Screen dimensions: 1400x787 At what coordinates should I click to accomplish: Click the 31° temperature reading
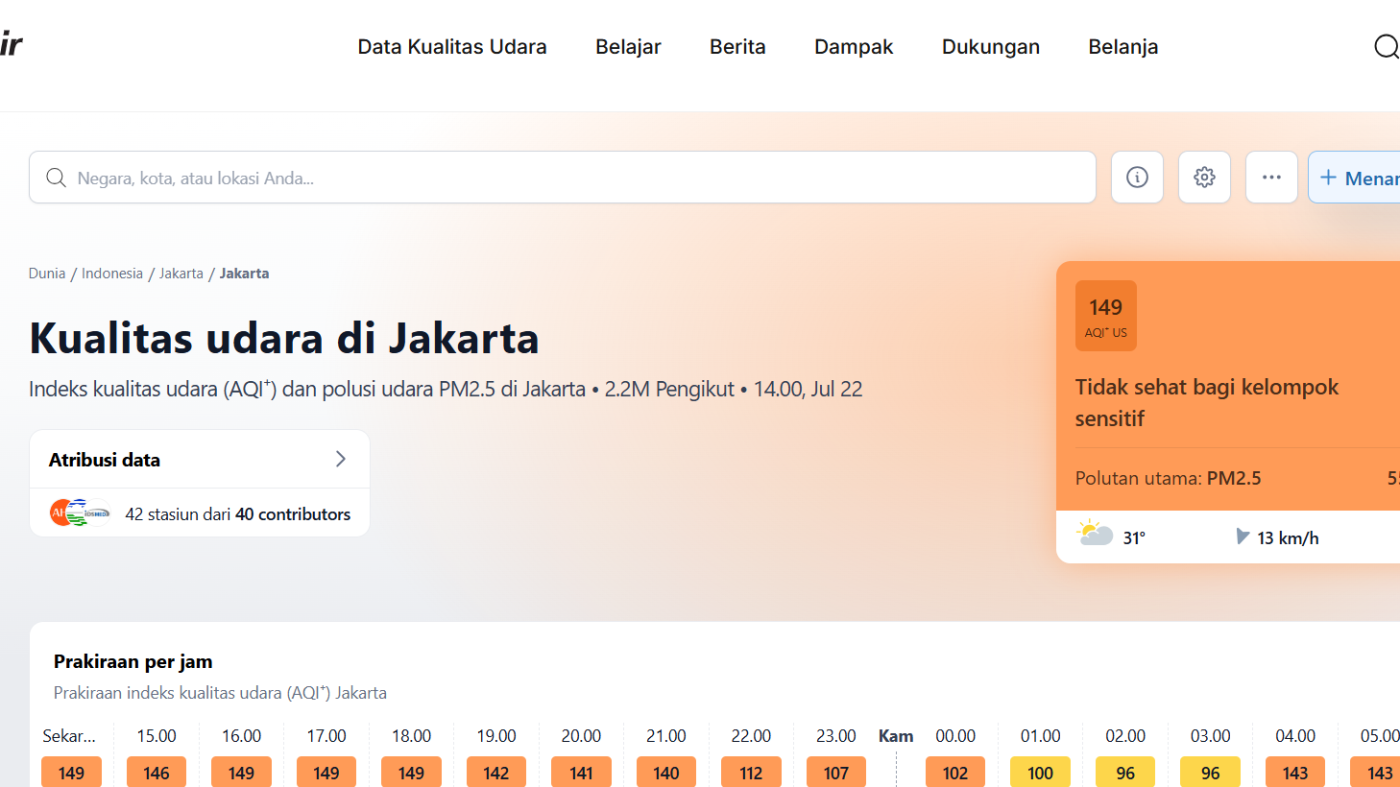point(1134,538)
